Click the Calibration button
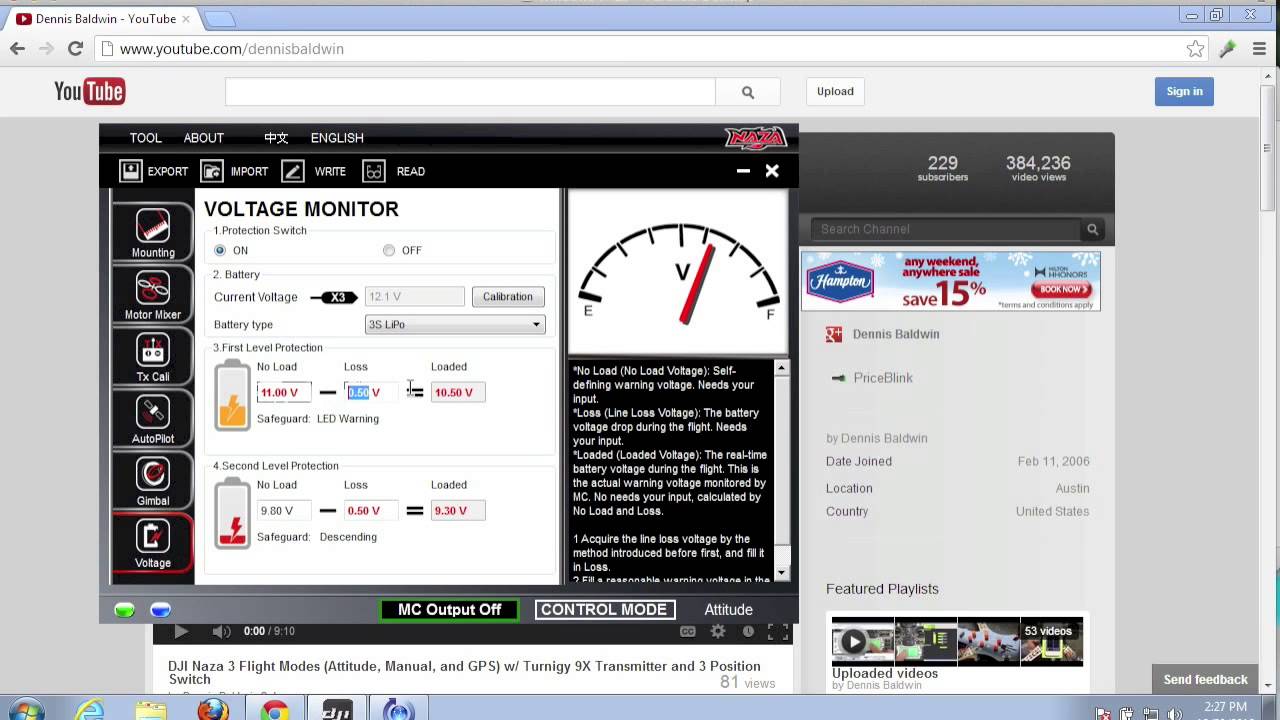Viewport: 1280px width, 720px height. 508,296
